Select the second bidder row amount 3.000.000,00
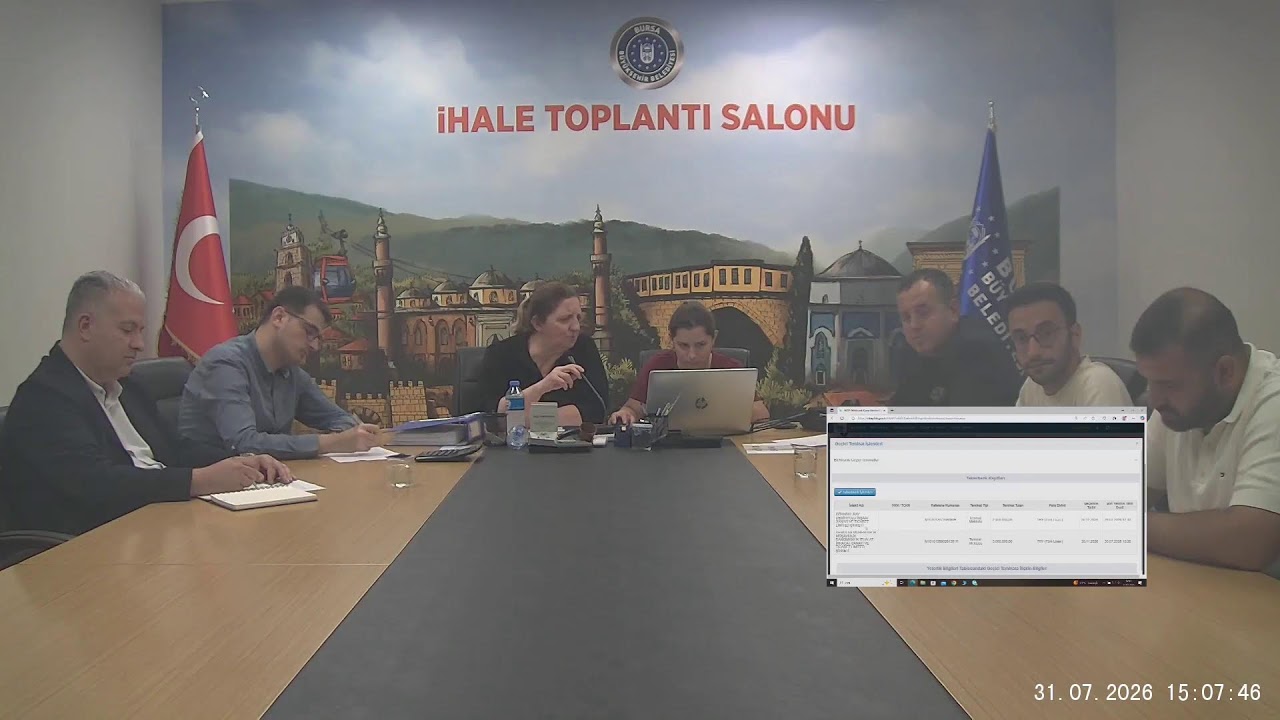The height and width of the screenshot is (720, 1280). [x=1003, y=541]
